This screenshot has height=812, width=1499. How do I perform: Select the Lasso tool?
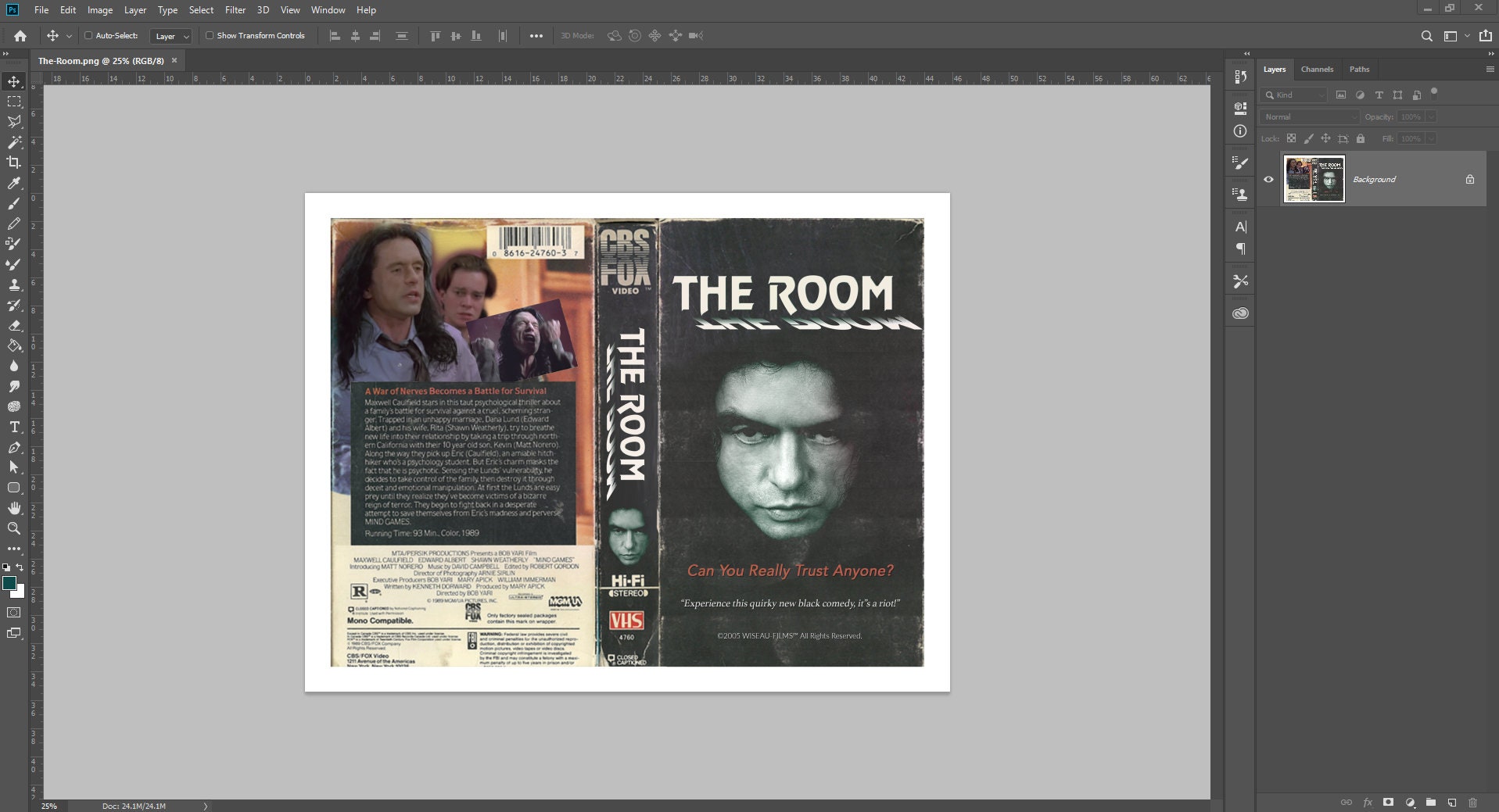point(14,122)
